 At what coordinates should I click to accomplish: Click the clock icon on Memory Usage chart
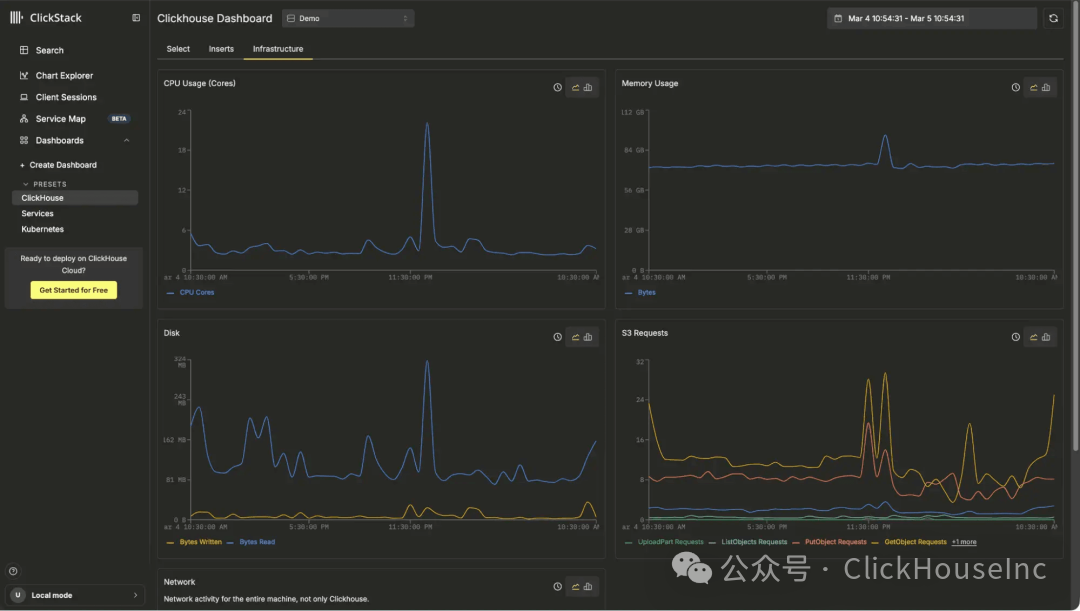coord(1016,87)
